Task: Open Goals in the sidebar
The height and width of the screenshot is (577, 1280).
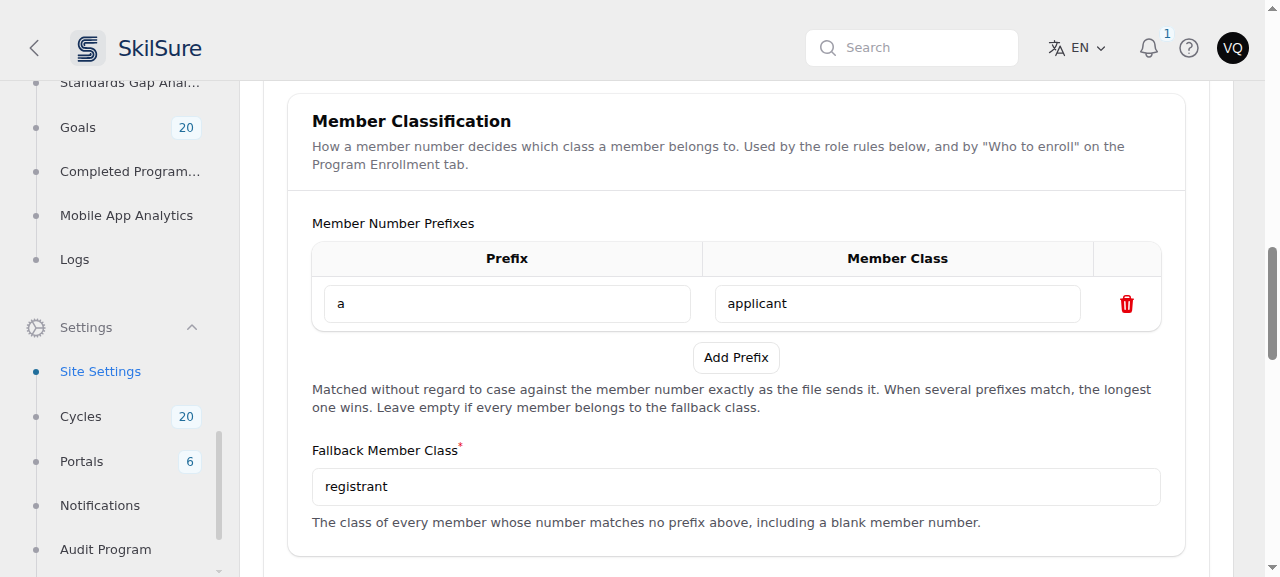Action: [x=78, y=128]
